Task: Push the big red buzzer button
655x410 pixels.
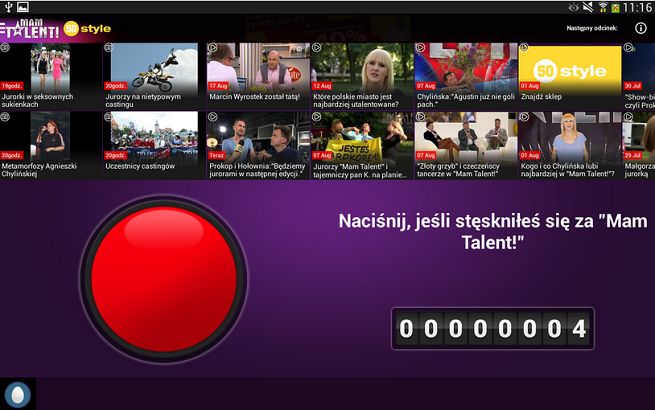Action: tap(164, 279)
